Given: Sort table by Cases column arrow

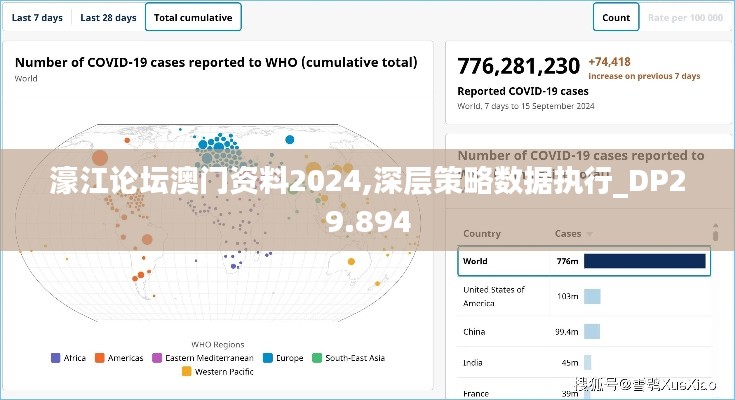Looking at the screenshot, I should pyautogui.click(x=590, y=234).
